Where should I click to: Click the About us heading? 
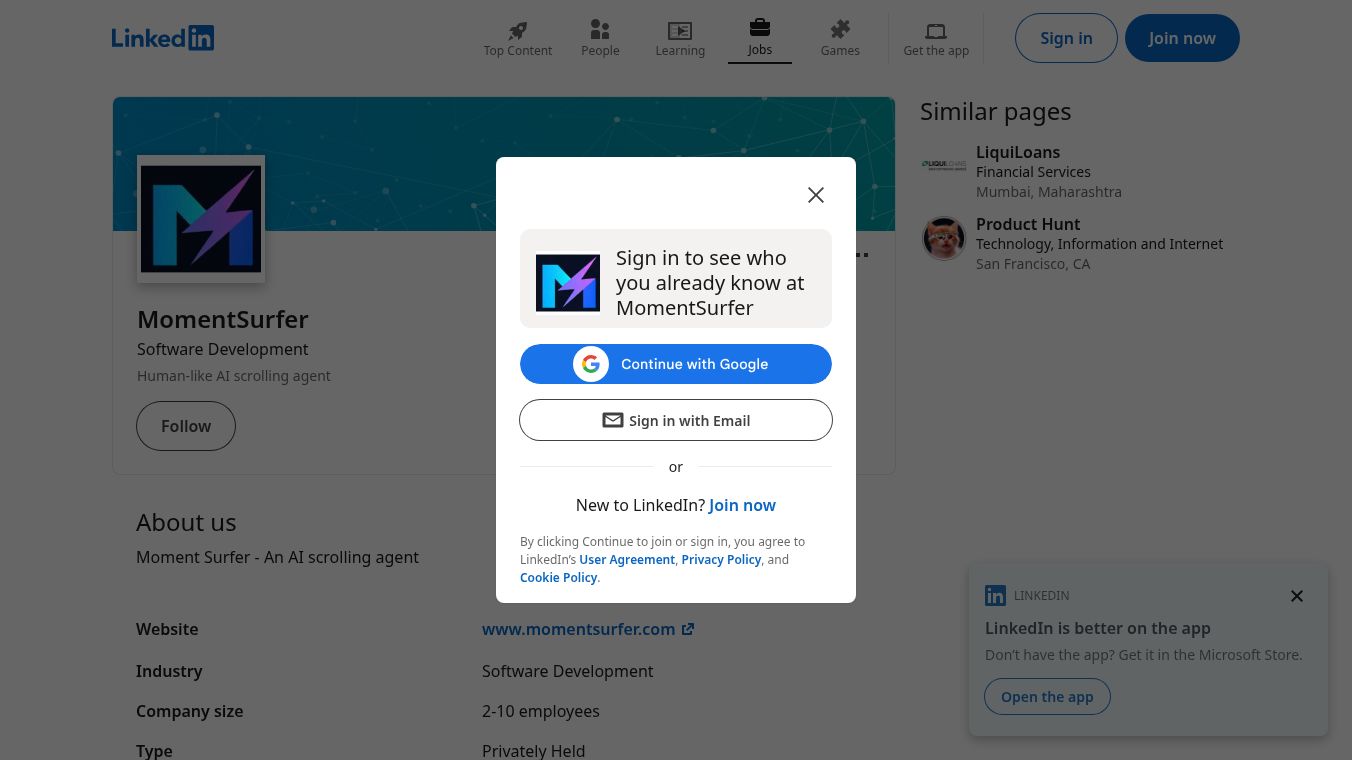pos(186,522)
